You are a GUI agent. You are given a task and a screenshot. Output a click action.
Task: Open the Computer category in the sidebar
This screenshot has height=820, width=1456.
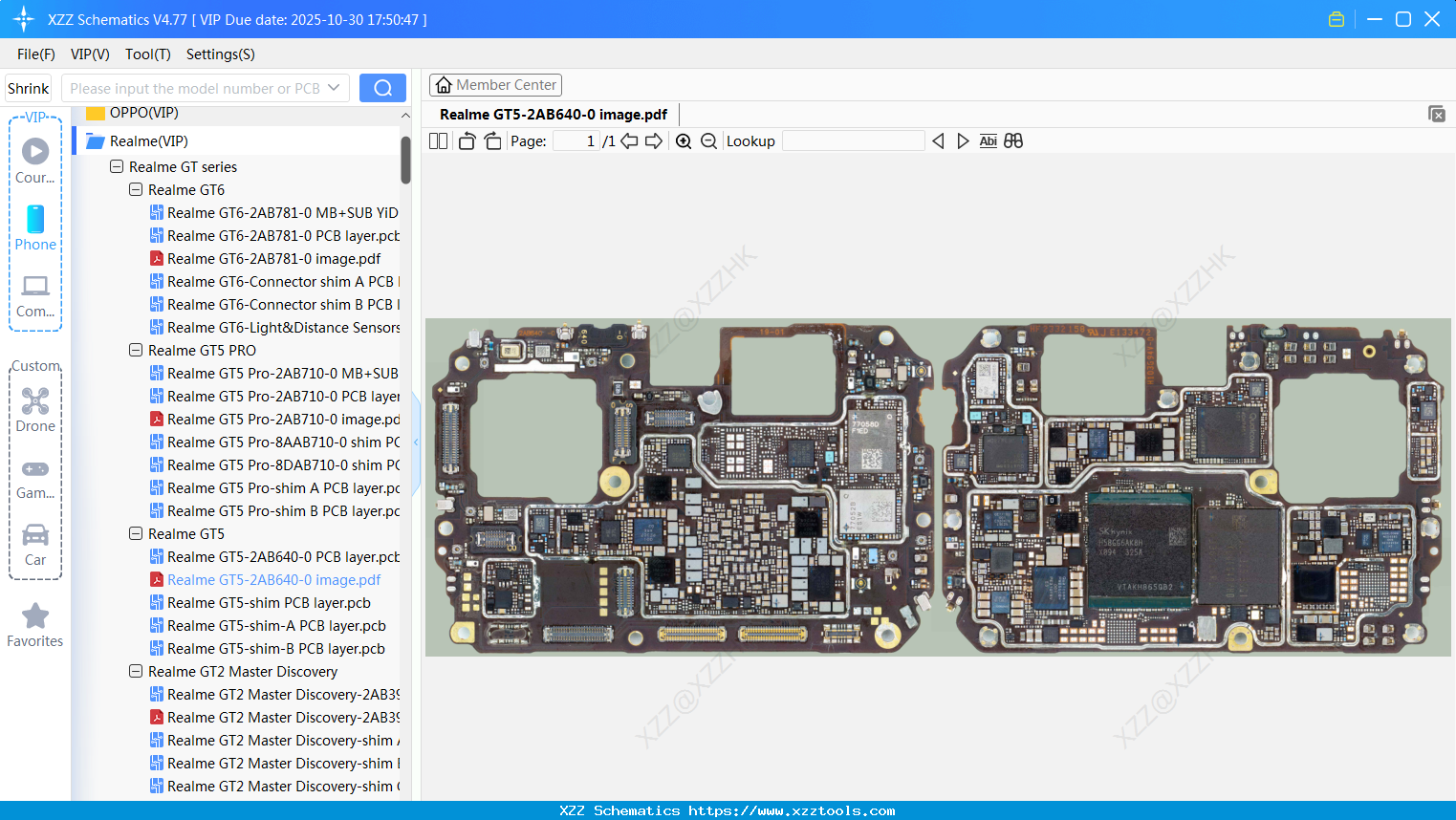click(35, 295)
